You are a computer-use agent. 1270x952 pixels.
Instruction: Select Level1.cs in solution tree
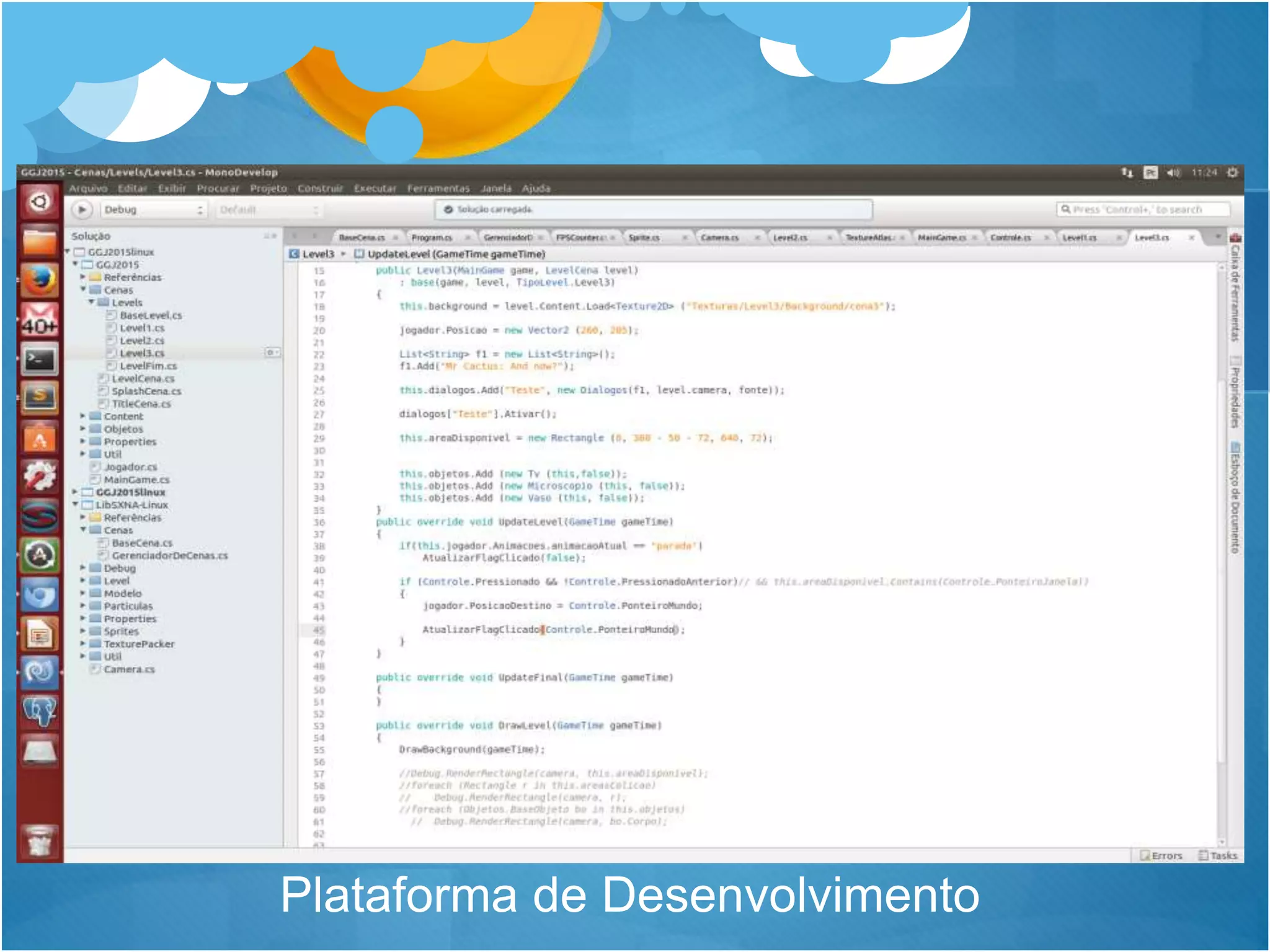[142, 328]
